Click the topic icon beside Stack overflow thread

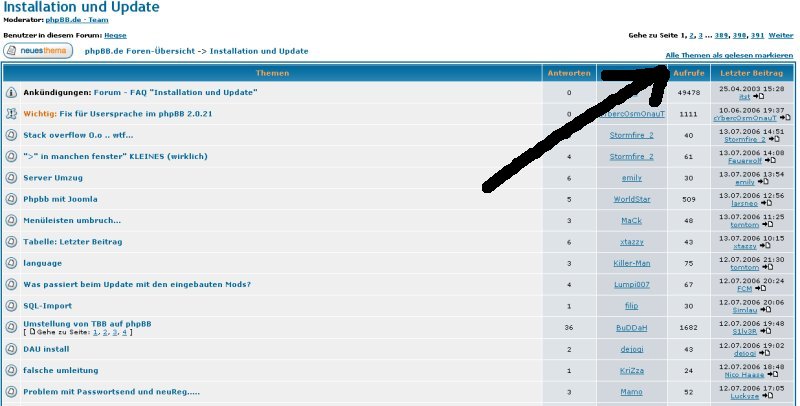(x=11, y=135)
